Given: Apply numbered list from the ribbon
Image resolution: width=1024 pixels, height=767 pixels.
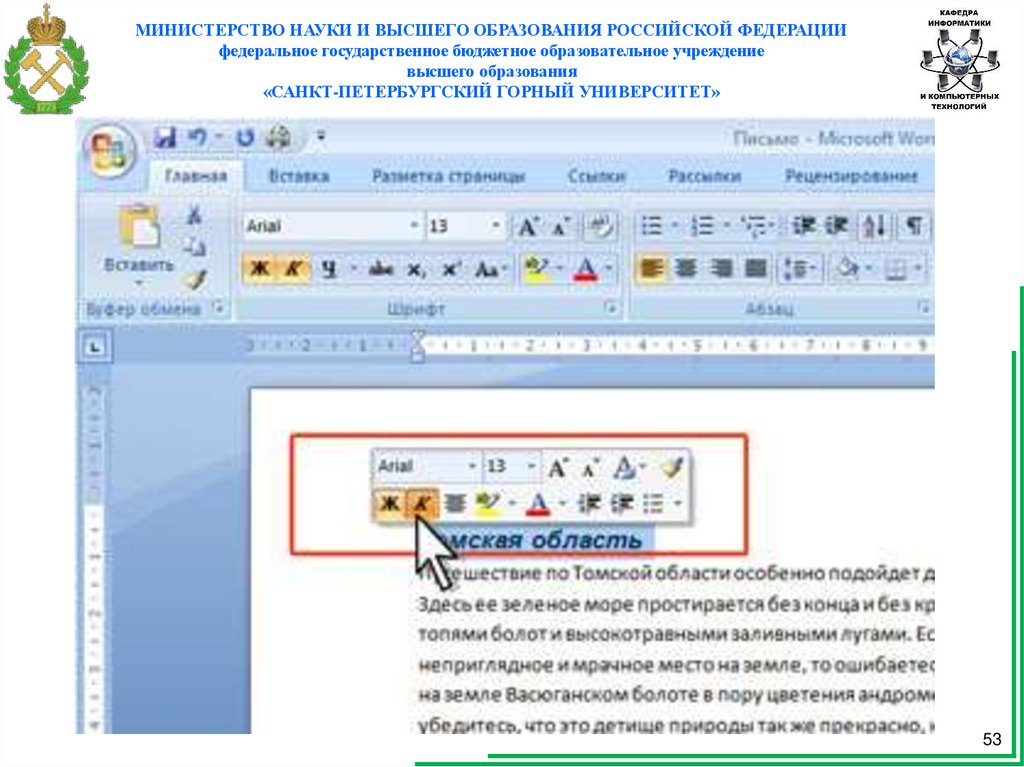Looking at the screenshot, I should pos(703,227).
